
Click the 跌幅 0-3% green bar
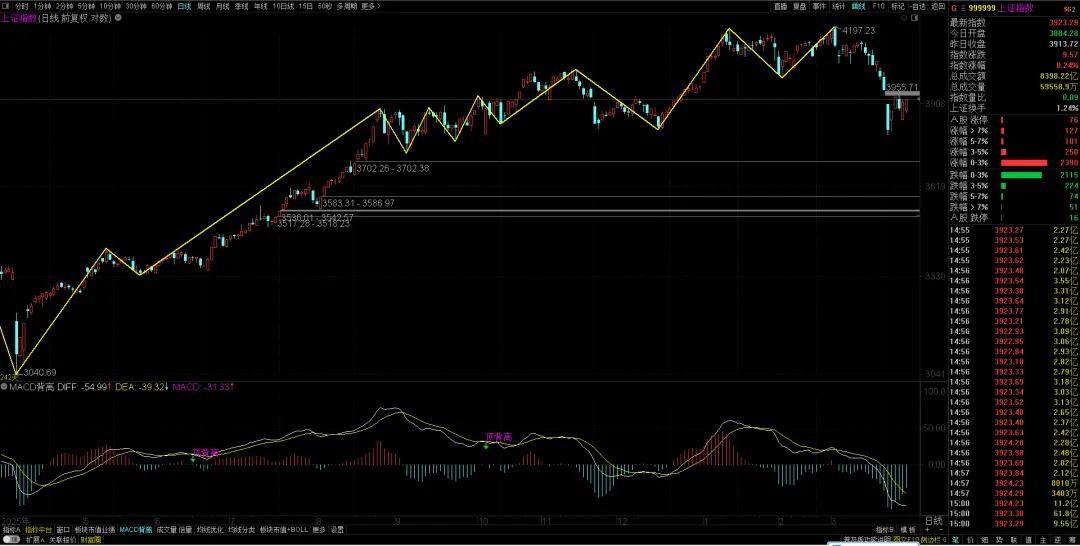coord(1021,175)
